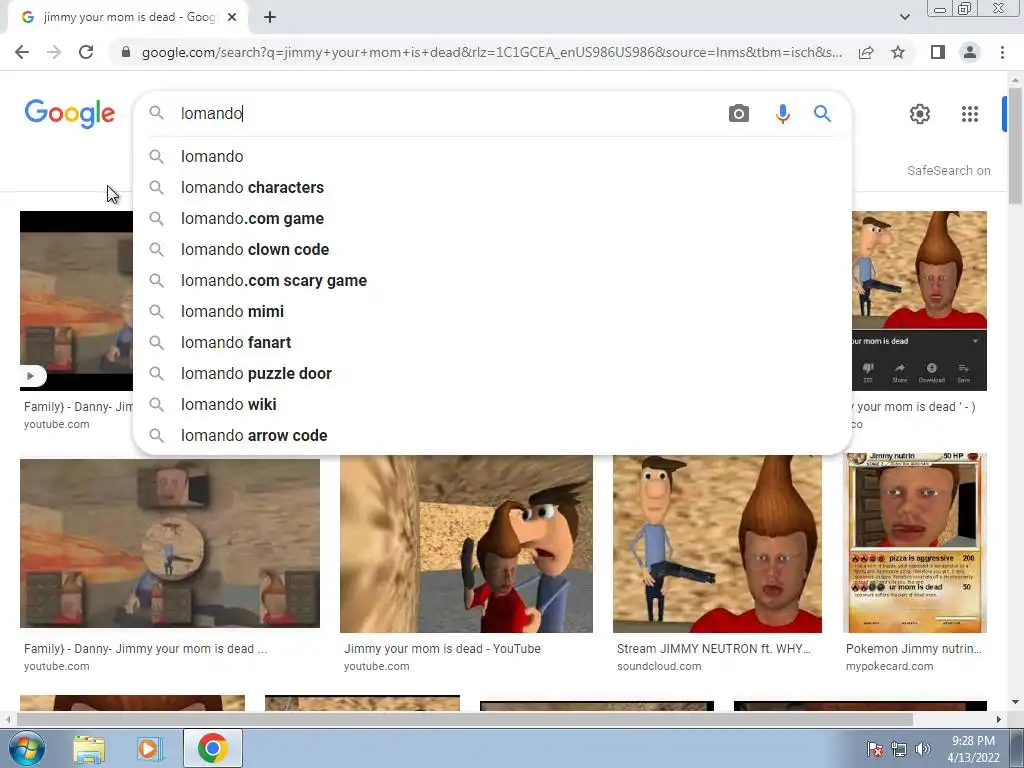Select 'lomando puzzle door' suggestion
Screen dimensions: 1024x768
[x=492, y=374]
